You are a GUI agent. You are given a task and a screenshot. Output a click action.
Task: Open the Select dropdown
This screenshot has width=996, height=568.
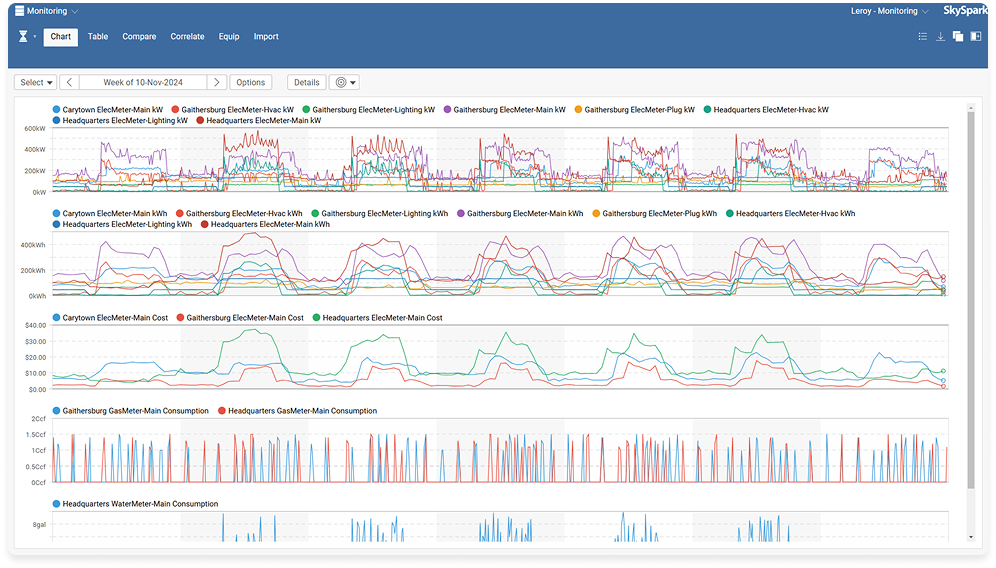(x=36, y=82)
